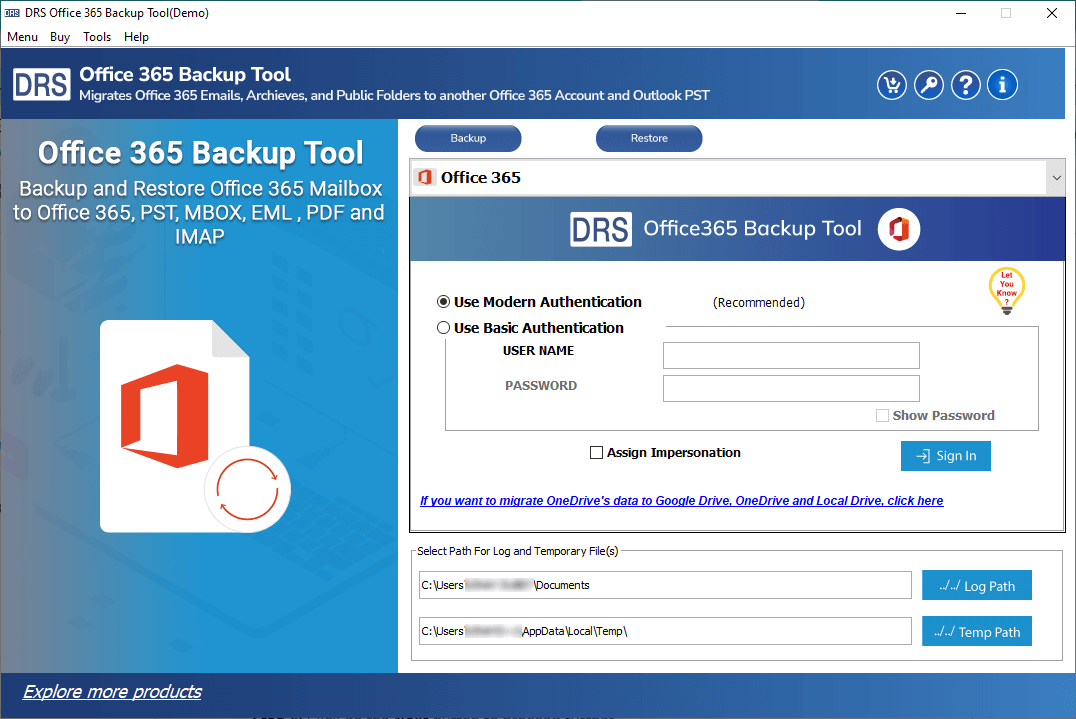Open the shopping cart purchase icon

coord(891,85)
